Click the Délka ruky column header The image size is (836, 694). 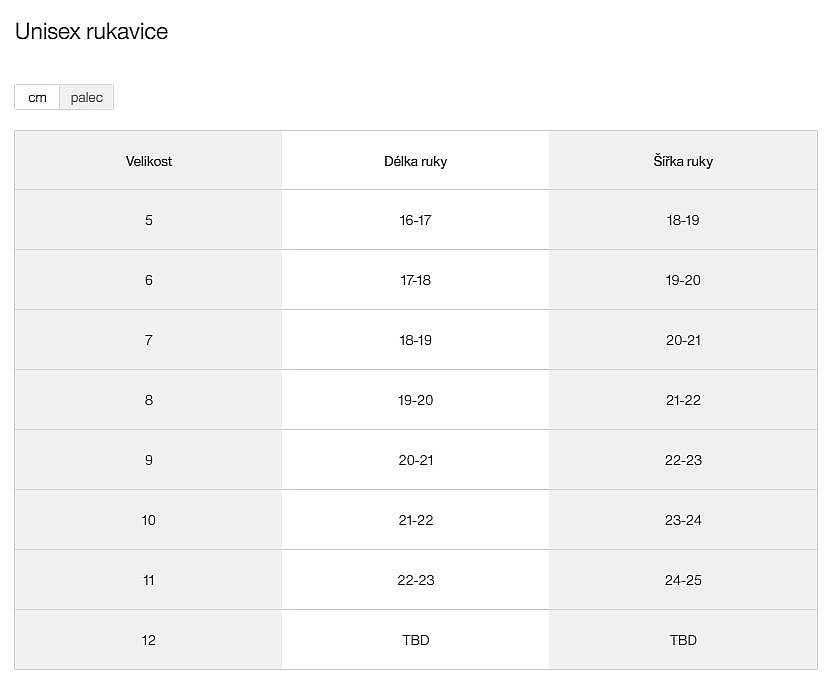click(x=415, y=161)
